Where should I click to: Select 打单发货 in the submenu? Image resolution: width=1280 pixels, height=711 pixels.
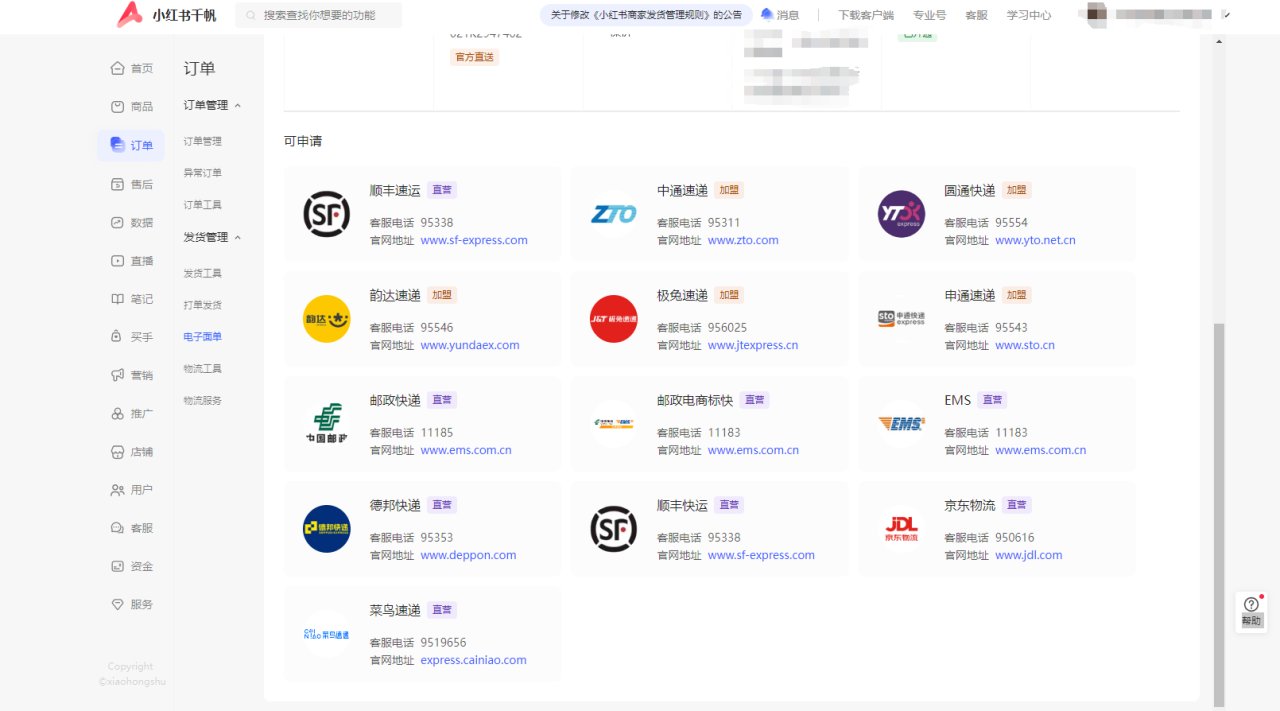click(203, 305)
